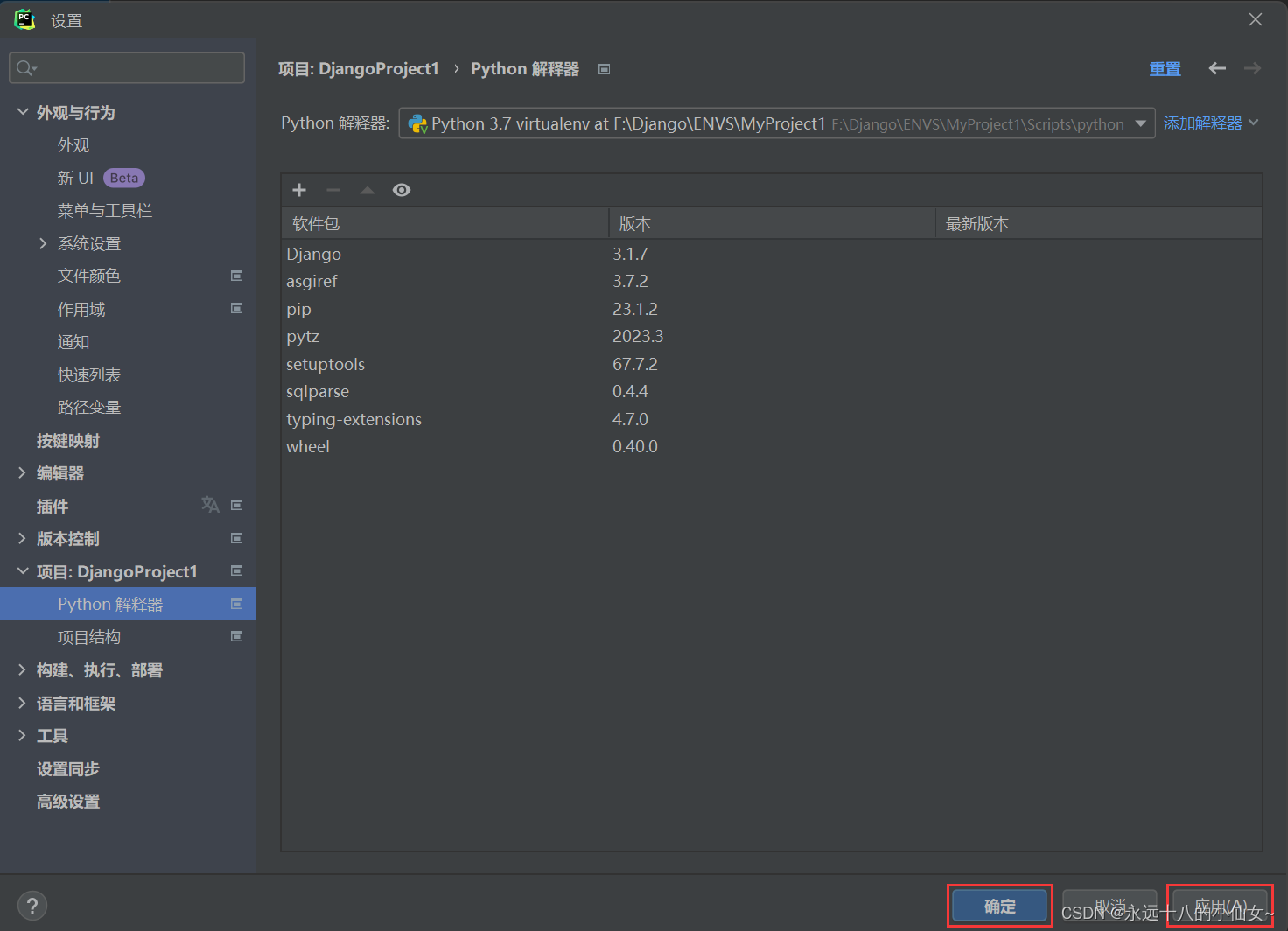Click the add package plus icon
This screenshot has width=1288, height=931.
tap(299, 190)
